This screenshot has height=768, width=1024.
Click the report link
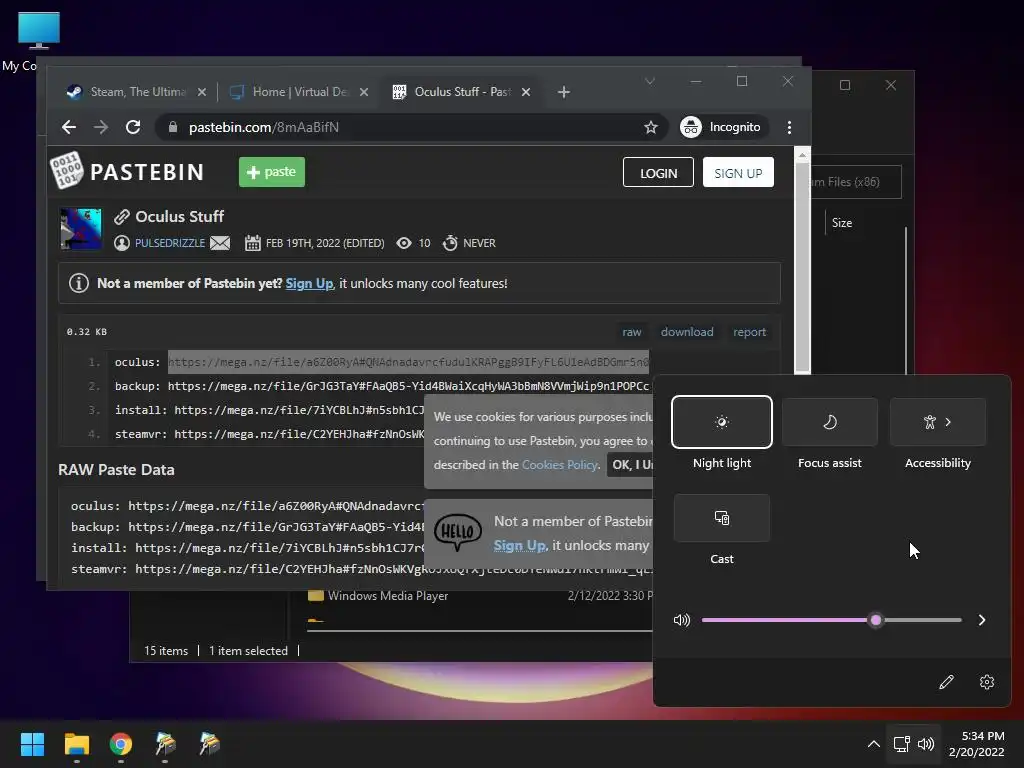[749, 332]
